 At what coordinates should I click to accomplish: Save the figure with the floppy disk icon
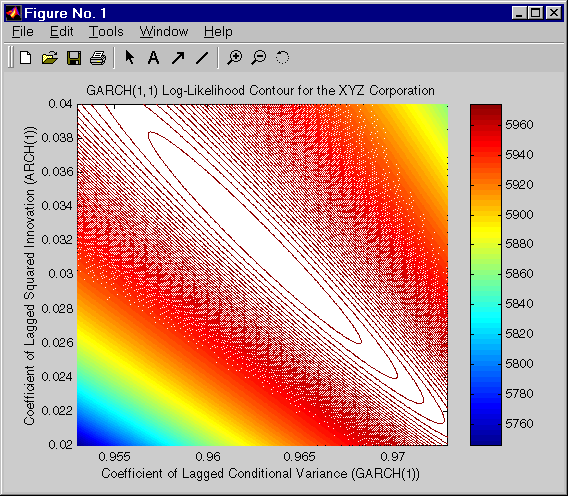[x=74, y=58]
